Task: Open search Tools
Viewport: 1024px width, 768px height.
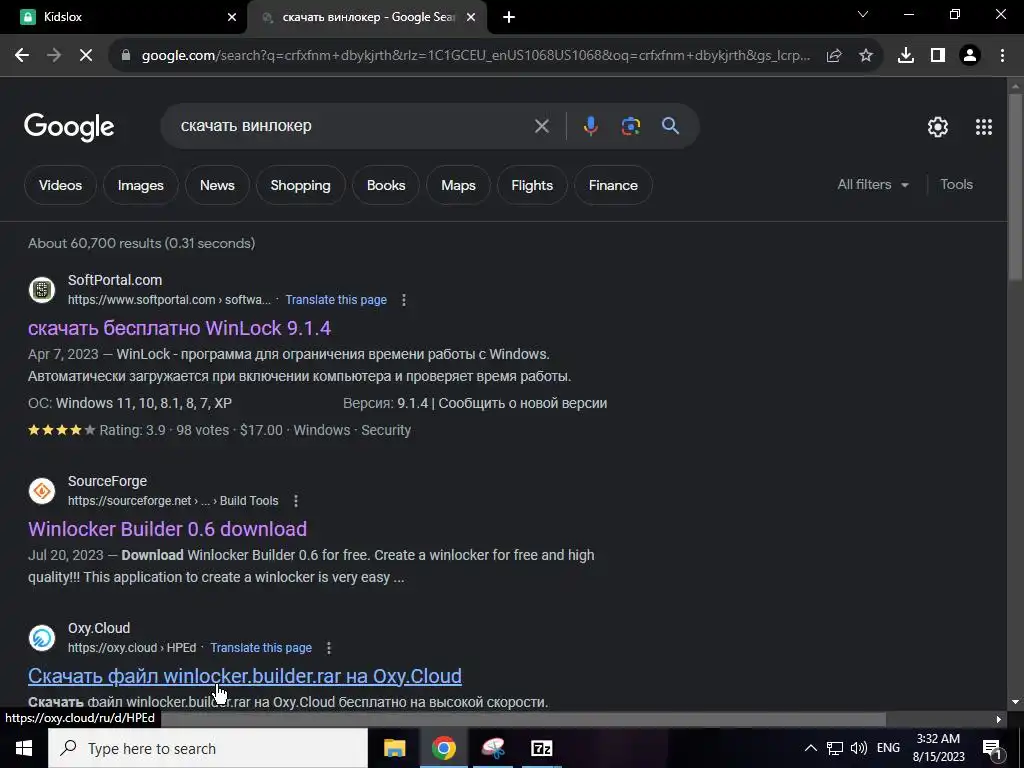Action: [x=957, y=185]
